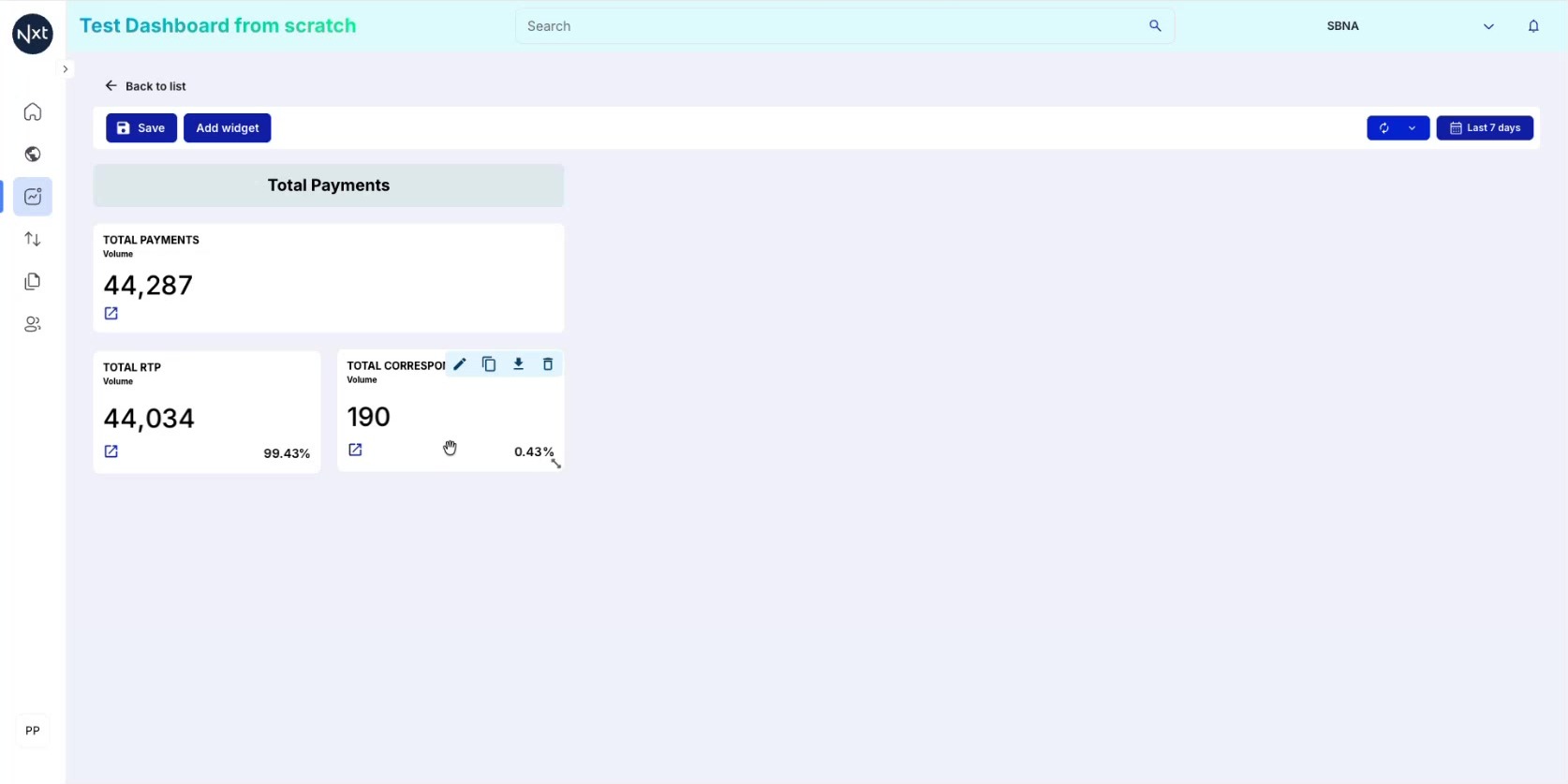The width and height of the screenshot is (1568, 784).
Task: Open the up-down arrows transfers sidebar icon
Action: 33,239
